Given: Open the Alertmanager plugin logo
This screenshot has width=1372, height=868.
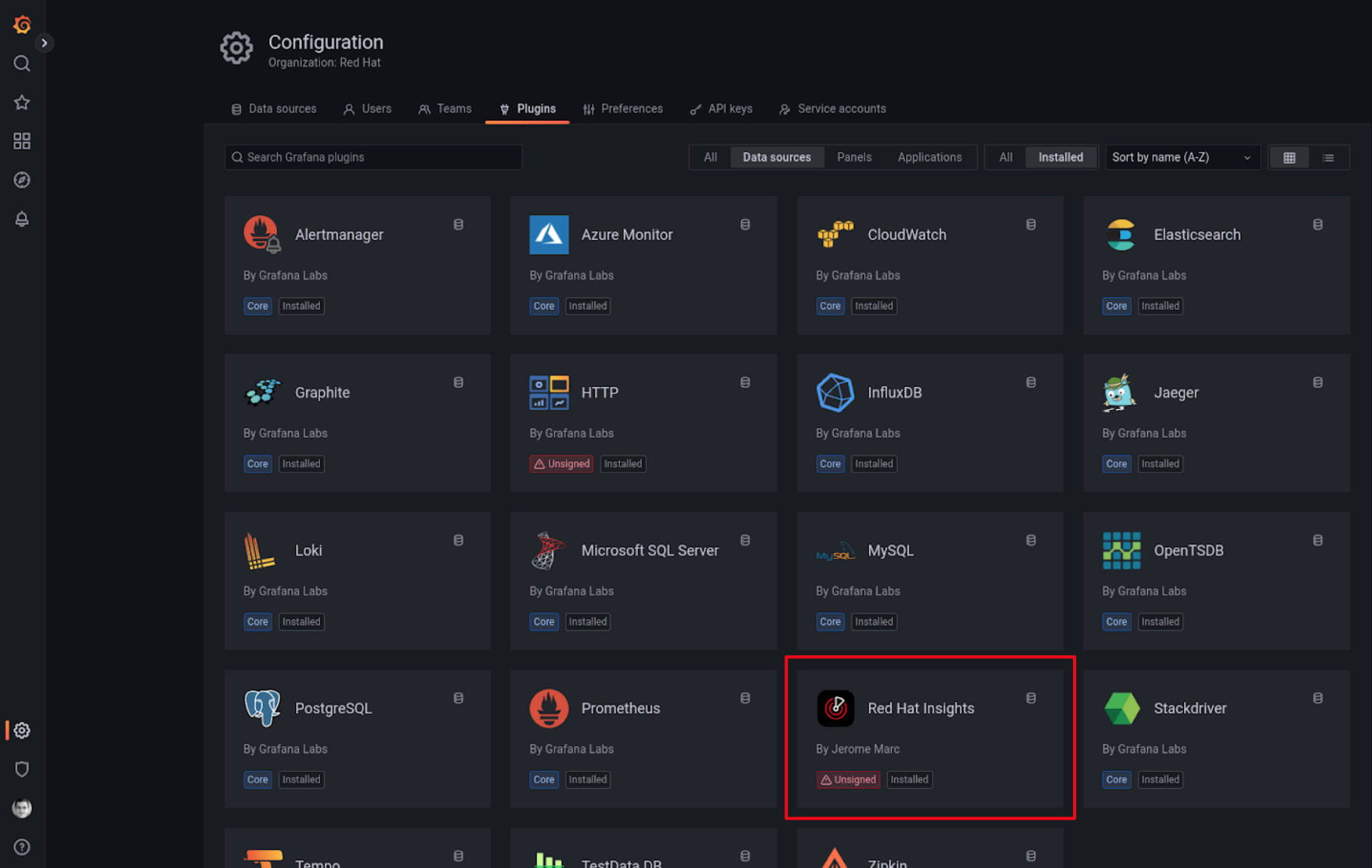Looking at the screenshot, I should (262, 234).
